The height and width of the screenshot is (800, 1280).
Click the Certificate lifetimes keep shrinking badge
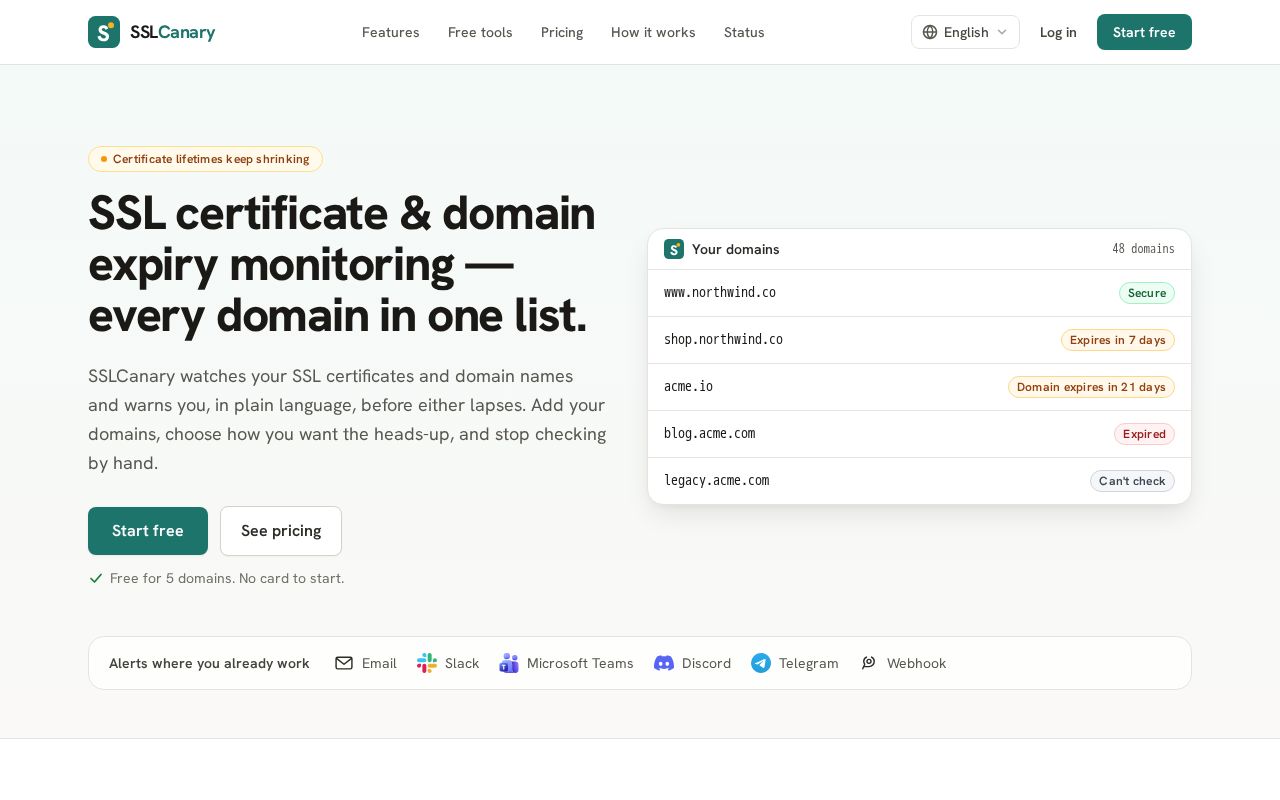[205, 159]
